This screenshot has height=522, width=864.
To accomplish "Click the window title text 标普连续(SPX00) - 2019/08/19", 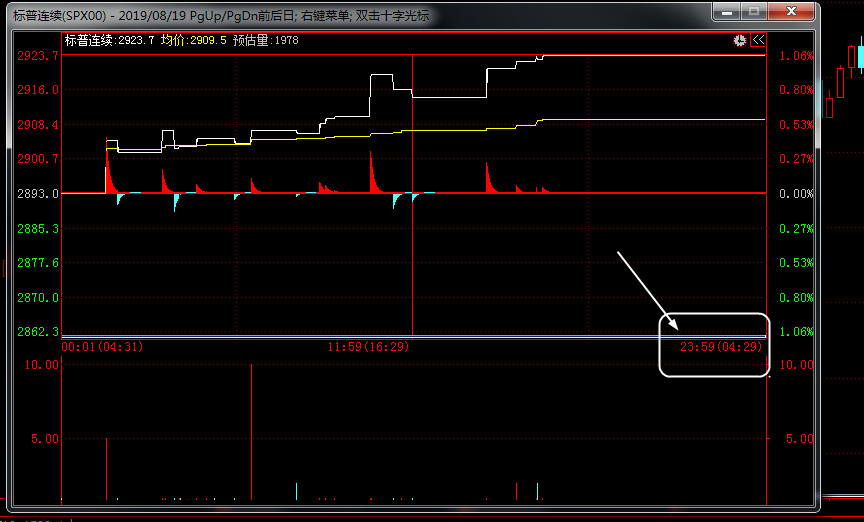I will pyautogui.click(x=100, y=15).
